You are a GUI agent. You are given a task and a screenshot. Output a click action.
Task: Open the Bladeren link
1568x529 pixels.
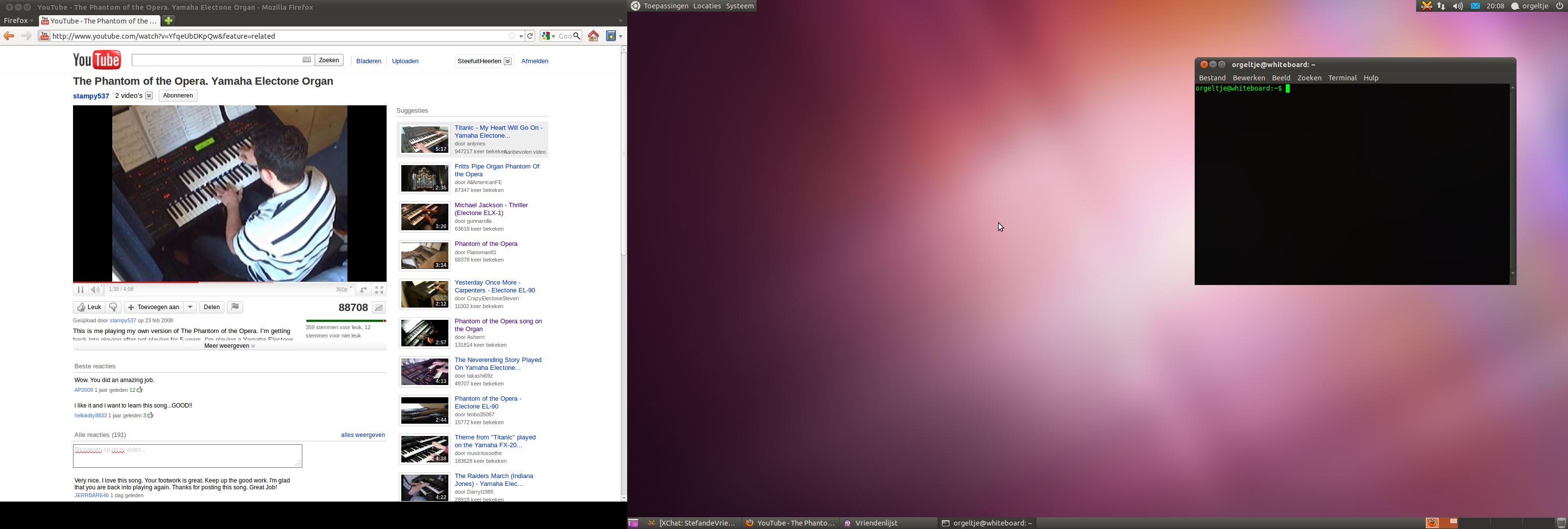368,61
